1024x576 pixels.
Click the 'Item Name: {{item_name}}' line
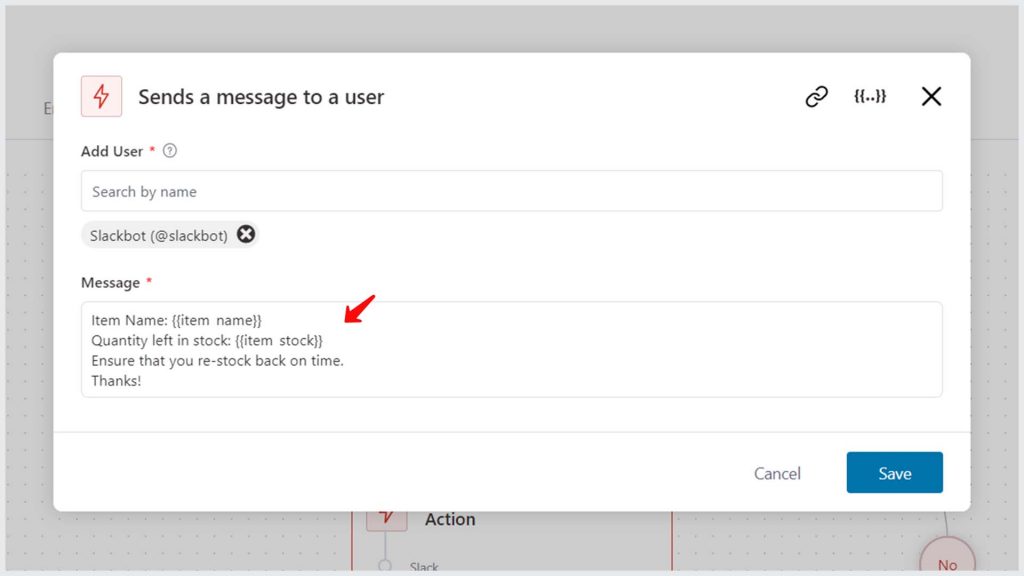[176, 320]
